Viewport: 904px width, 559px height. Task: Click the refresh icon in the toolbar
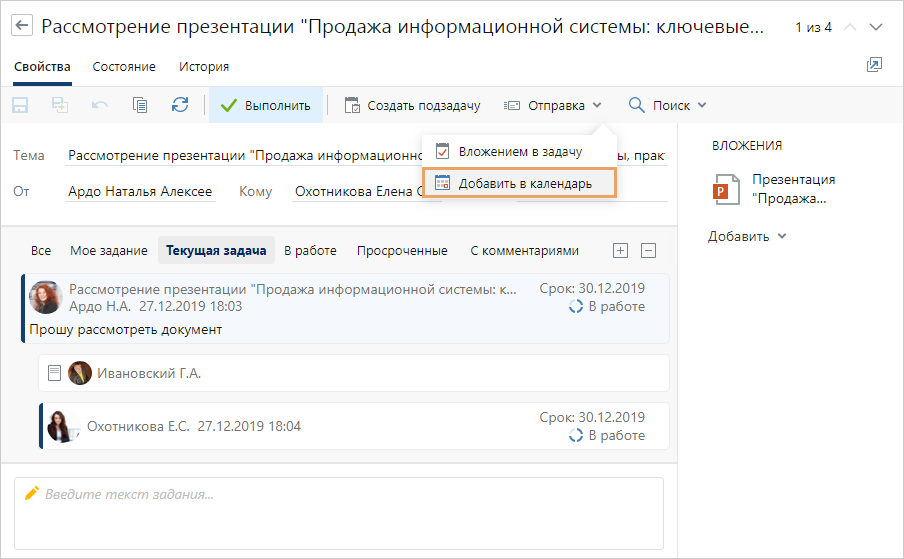(x=180, y=105)
